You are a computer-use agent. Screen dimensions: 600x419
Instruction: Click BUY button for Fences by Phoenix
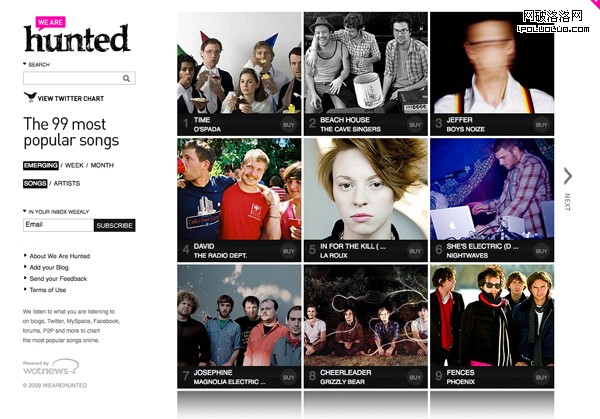point(541,377)
